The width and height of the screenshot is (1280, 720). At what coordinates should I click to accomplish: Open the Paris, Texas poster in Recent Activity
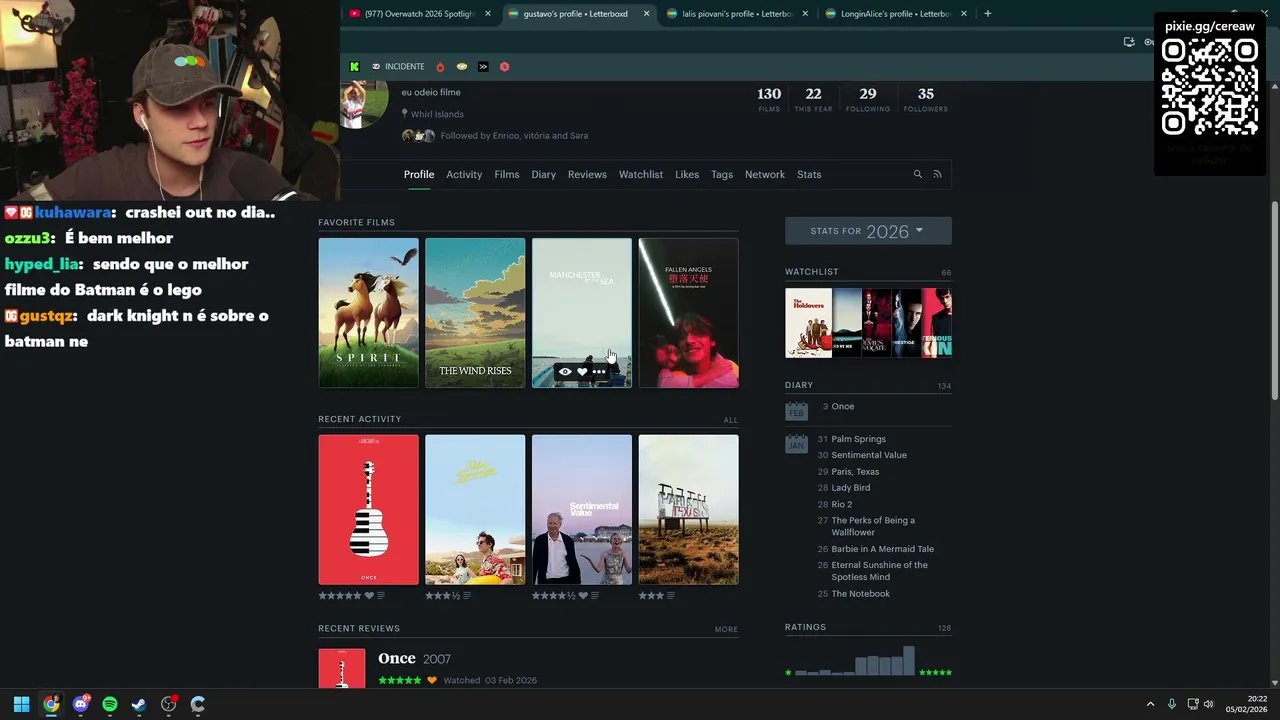(689, 509)
